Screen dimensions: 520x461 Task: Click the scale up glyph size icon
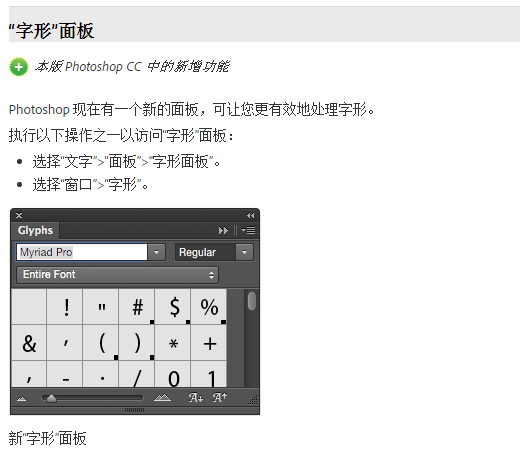pos(220,397)
